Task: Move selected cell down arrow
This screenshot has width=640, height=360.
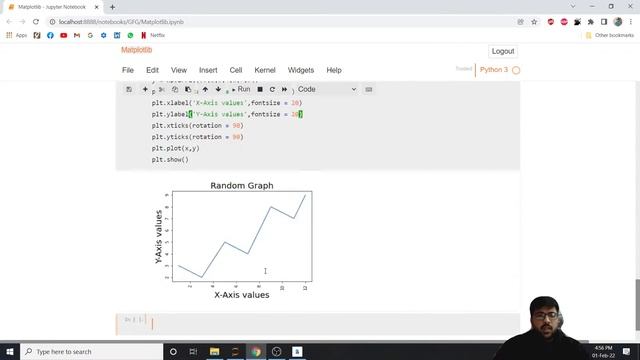Action: (x=218, y=89)
